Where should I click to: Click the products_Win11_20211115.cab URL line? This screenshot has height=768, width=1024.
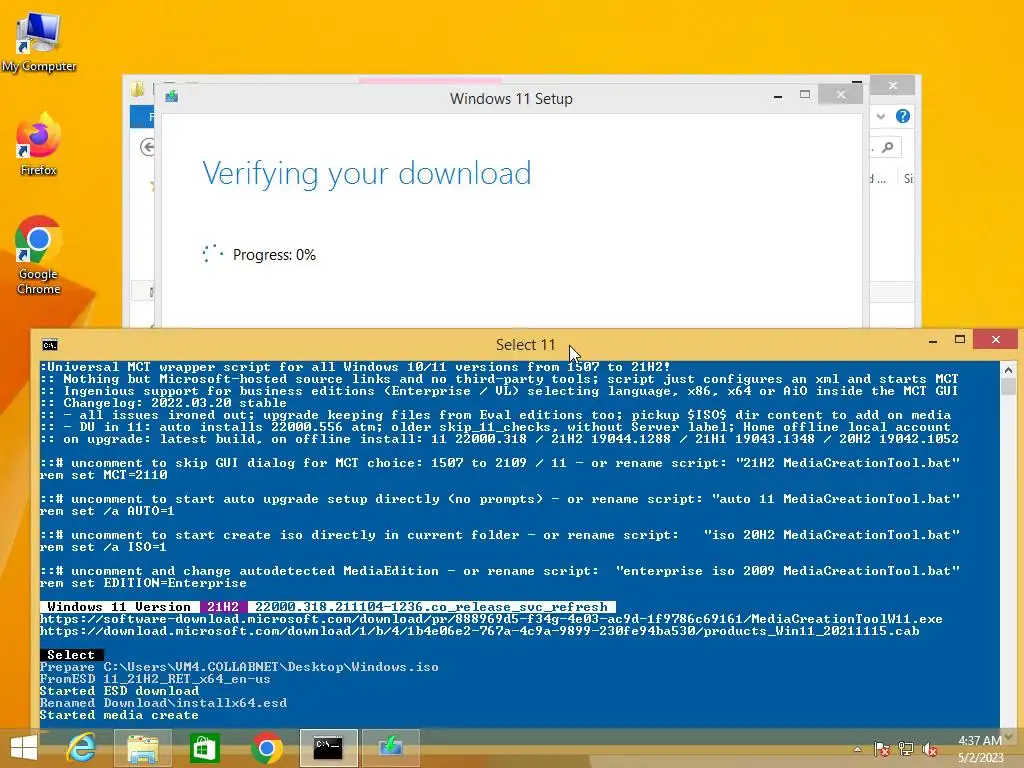click(479, 631)
